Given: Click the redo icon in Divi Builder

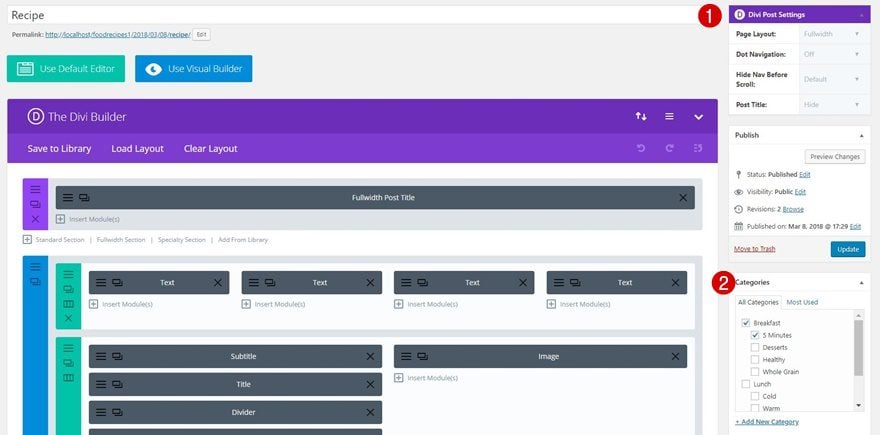Looking at the screenshot, I should click(670, 148).
